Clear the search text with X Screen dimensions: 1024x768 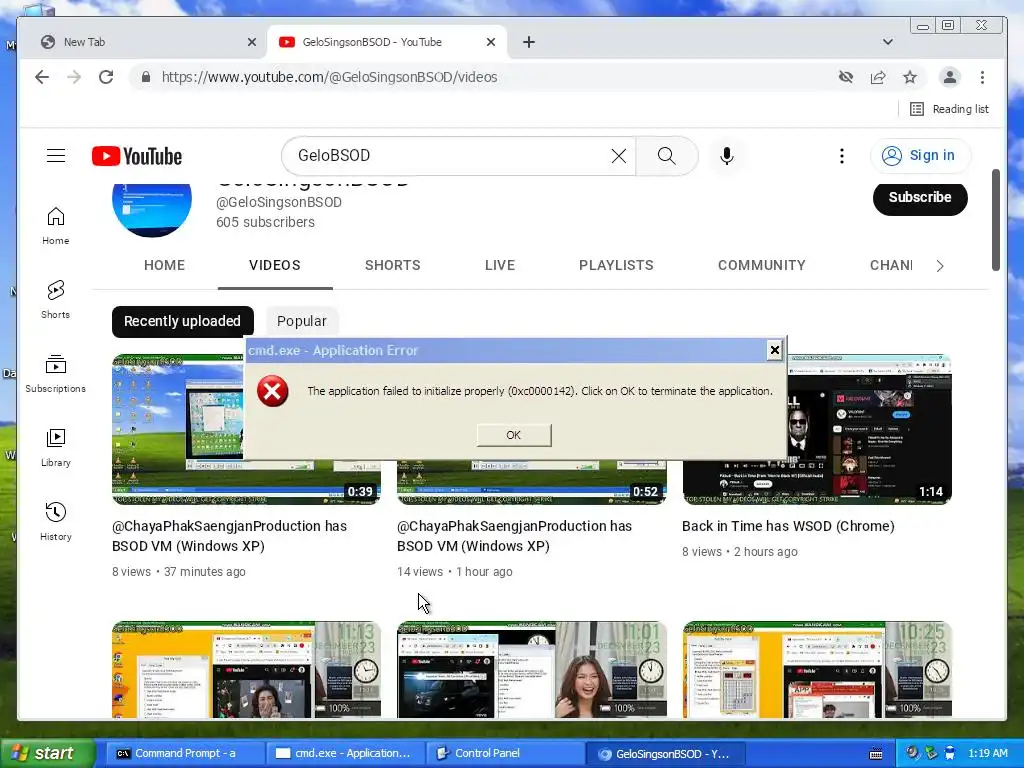[x=618, y=155]
